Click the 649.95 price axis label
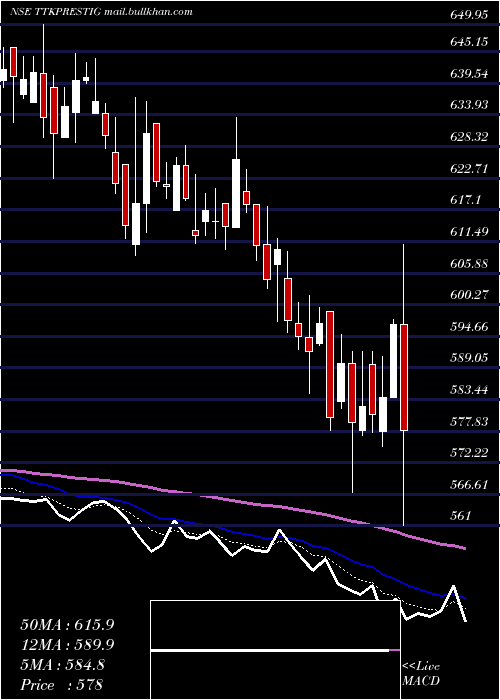 click(x=469, y=16)
